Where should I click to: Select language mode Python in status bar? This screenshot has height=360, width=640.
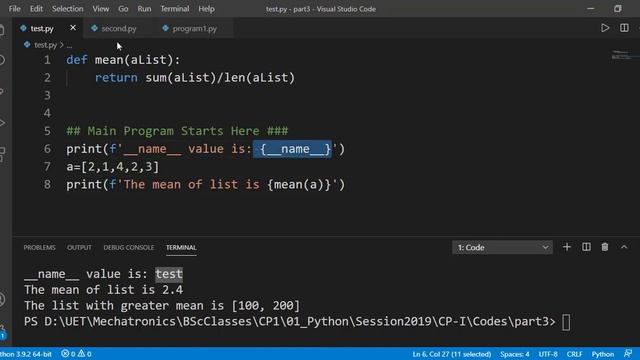point(603,354)
